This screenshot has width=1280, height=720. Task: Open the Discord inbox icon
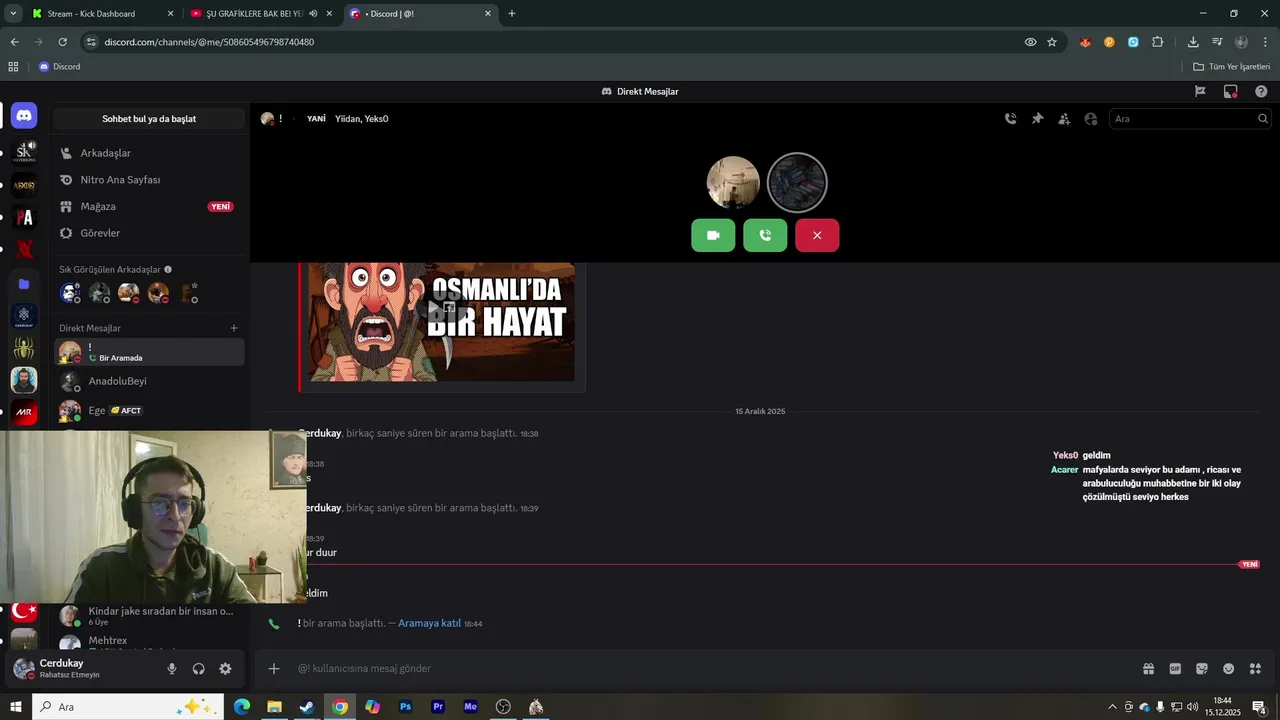pyautogui.click(x=1231, y=91)
